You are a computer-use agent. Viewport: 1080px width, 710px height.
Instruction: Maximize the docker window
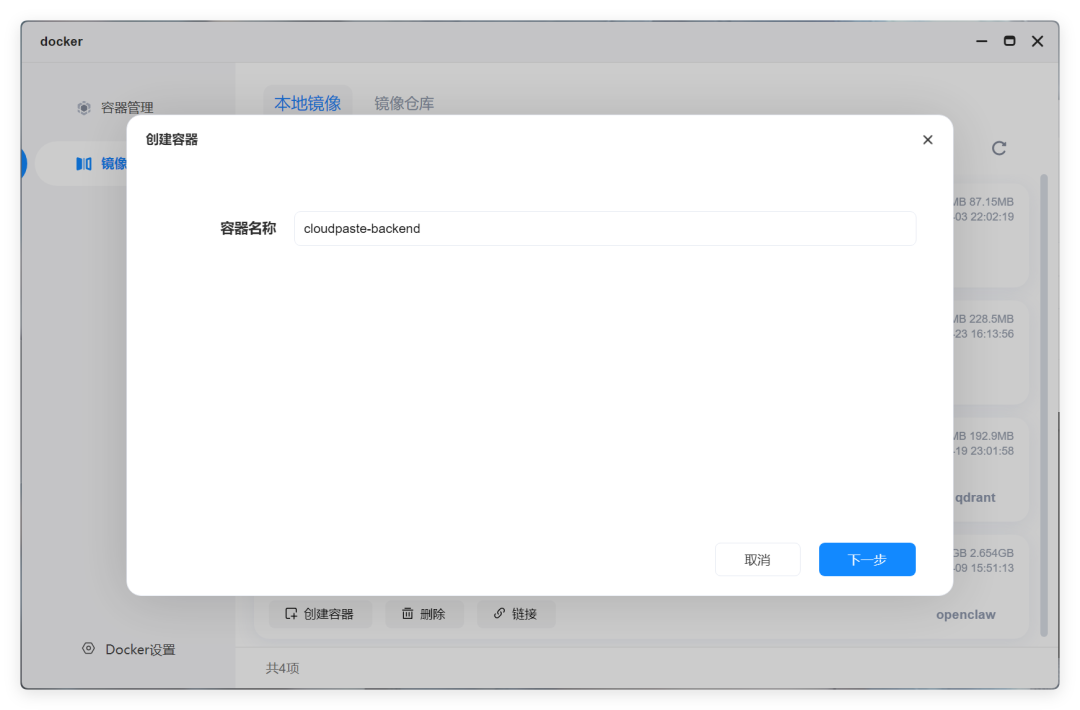tap(1008, 41)
